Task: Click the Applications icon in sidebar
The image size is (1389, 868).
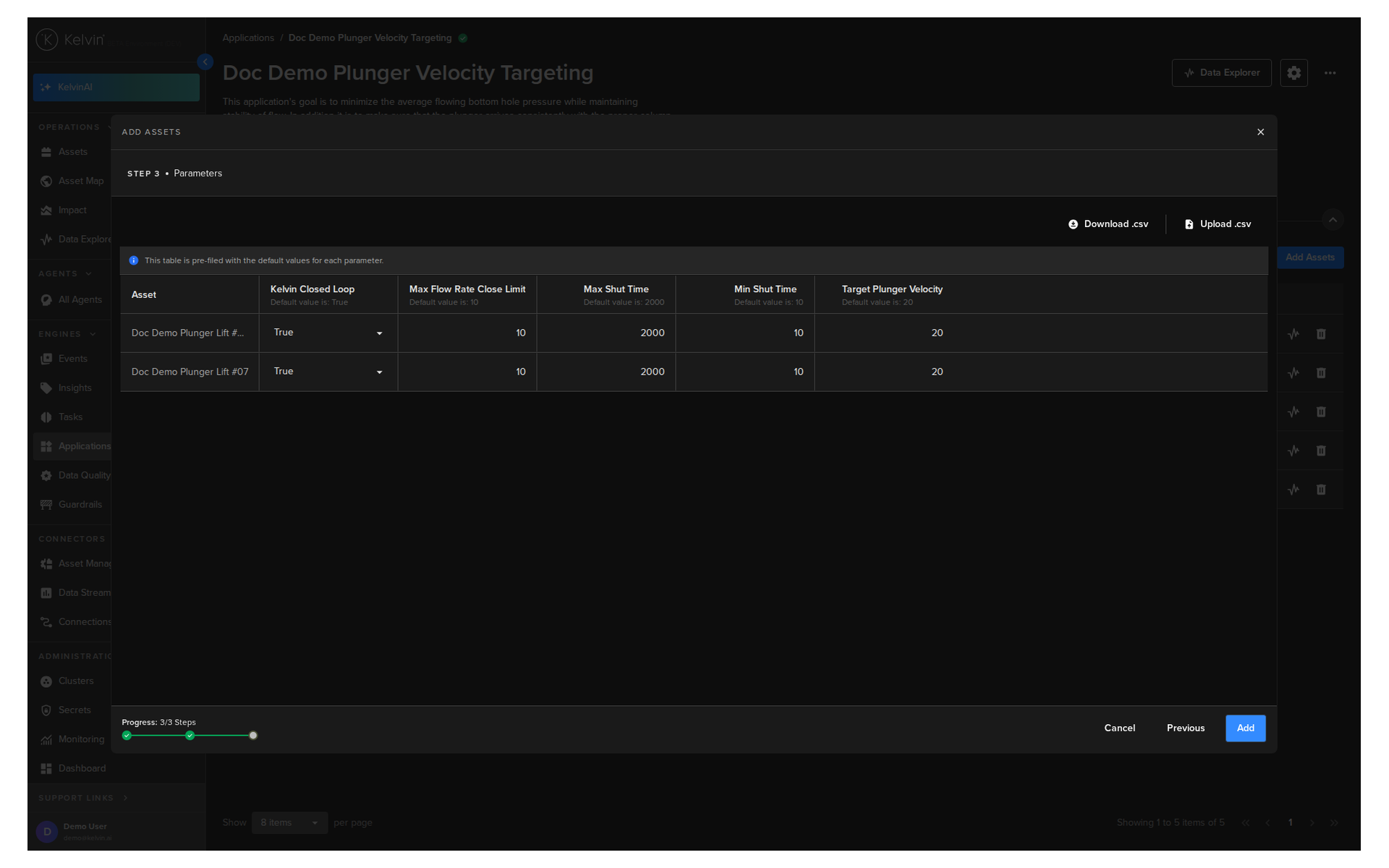Action: [x=46, y=446]
